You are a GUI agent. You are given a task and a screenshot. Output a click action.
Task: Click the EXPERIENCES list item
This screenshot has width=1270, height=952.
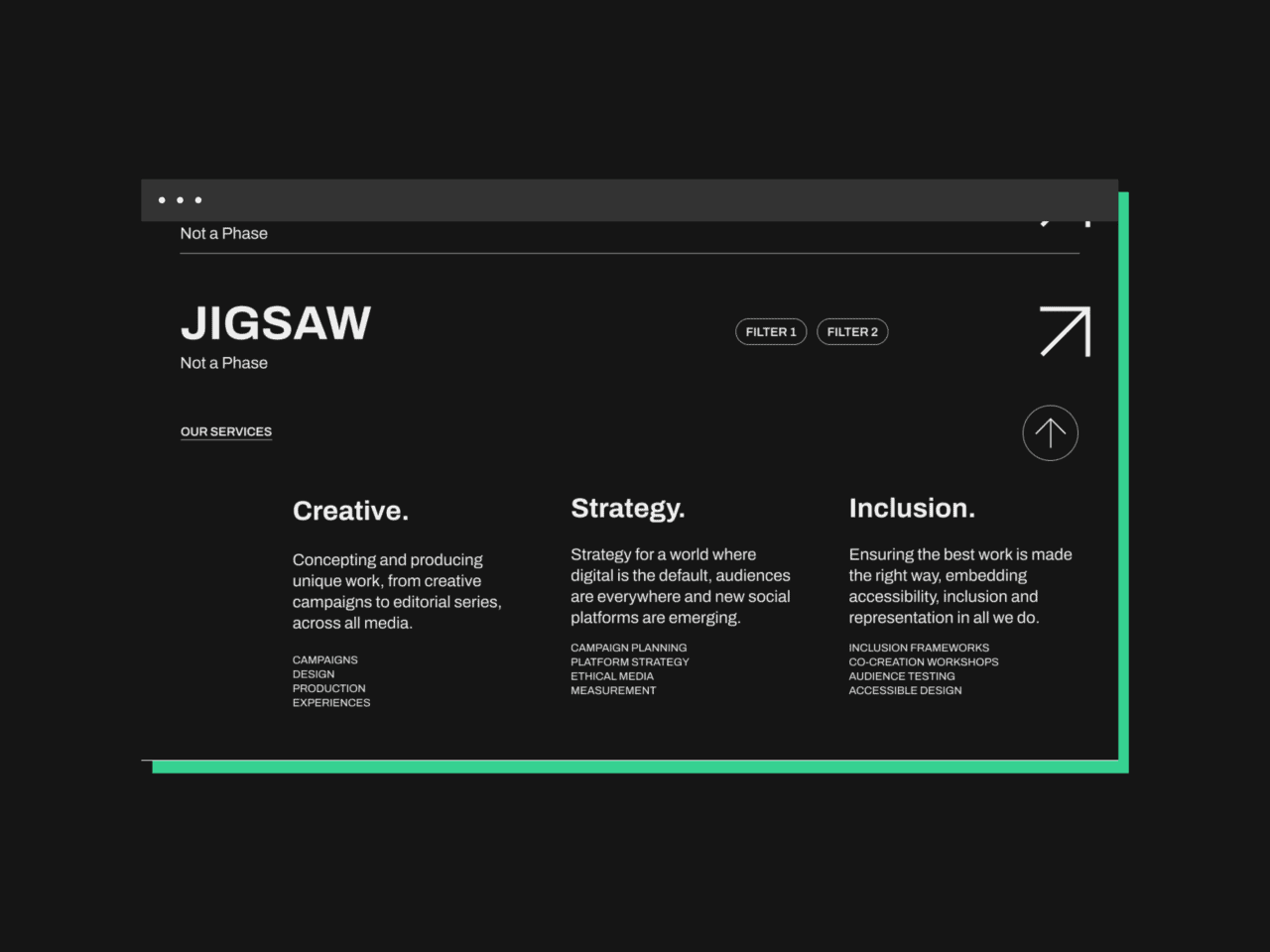[x=331, y=702]
